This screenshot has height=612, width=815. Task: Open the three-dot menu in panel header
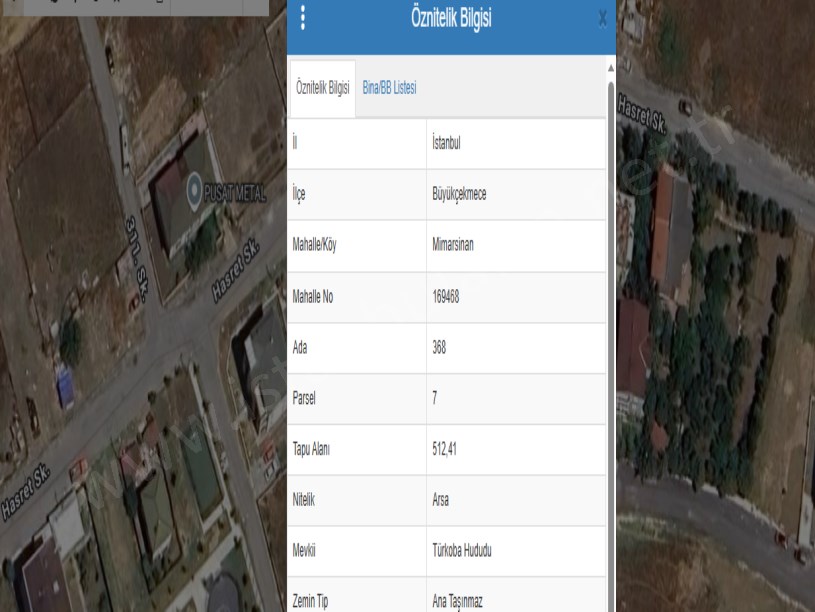click(x=303, y=18)
